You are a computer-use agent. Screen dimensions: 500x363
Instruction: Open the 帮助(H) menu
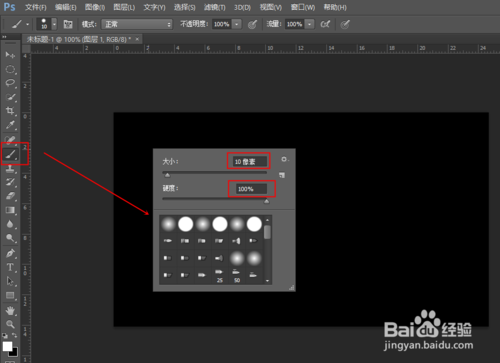(335, 7)
